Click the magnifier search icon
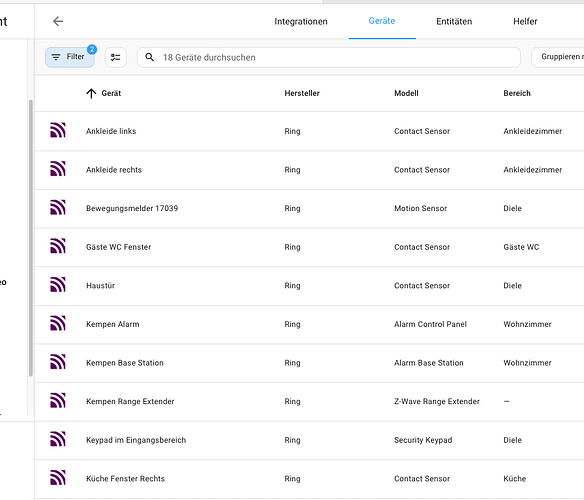The width and height of the screenshot is (584, 500). point(149,57)
